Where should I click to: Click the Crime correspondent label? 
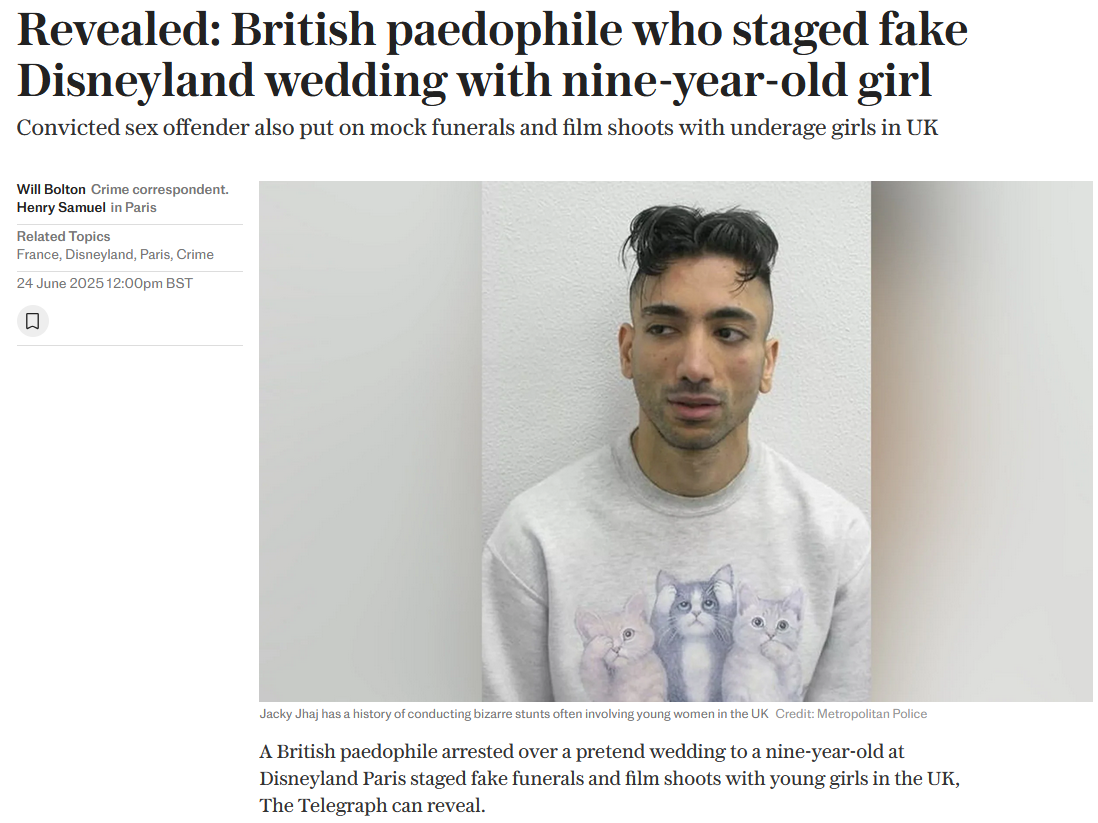(x=160, y=189)
